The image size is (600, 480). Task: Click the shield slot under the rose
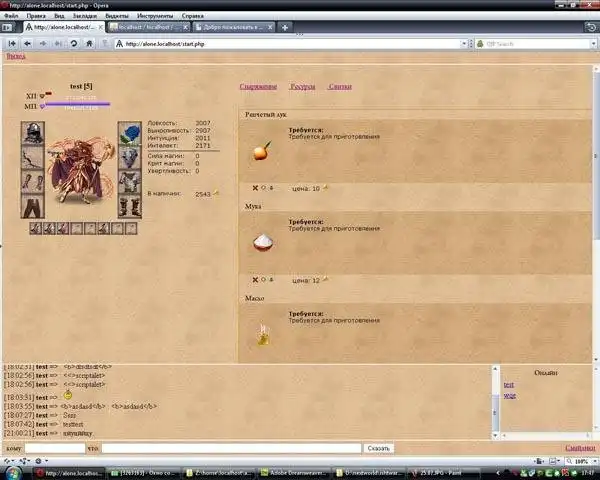click(130, 158)
